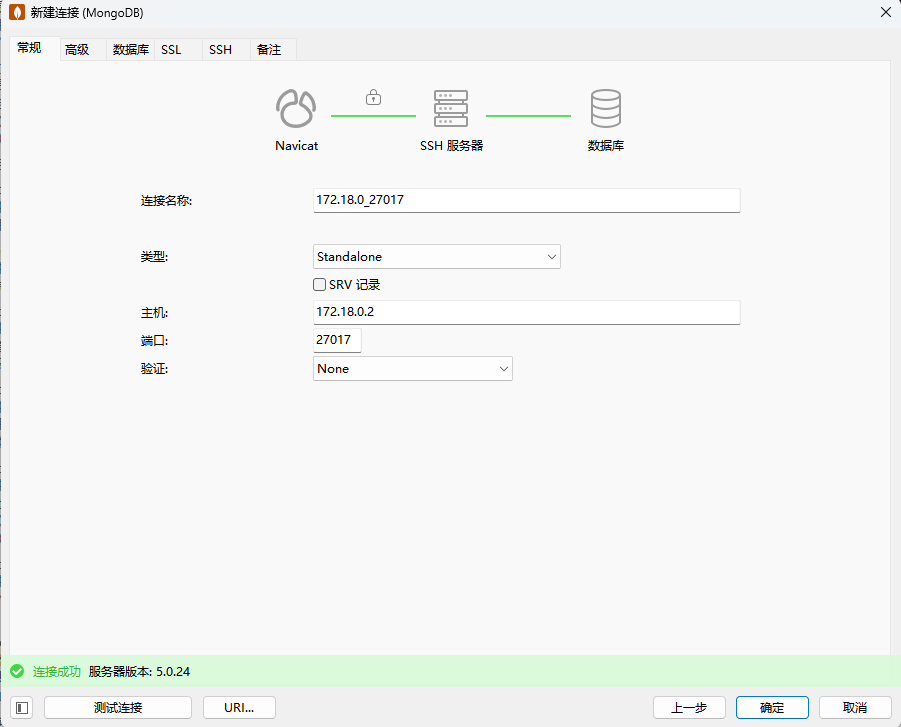Click the padlock icon on connection line
901x727 pixels.
coord(374,97)
